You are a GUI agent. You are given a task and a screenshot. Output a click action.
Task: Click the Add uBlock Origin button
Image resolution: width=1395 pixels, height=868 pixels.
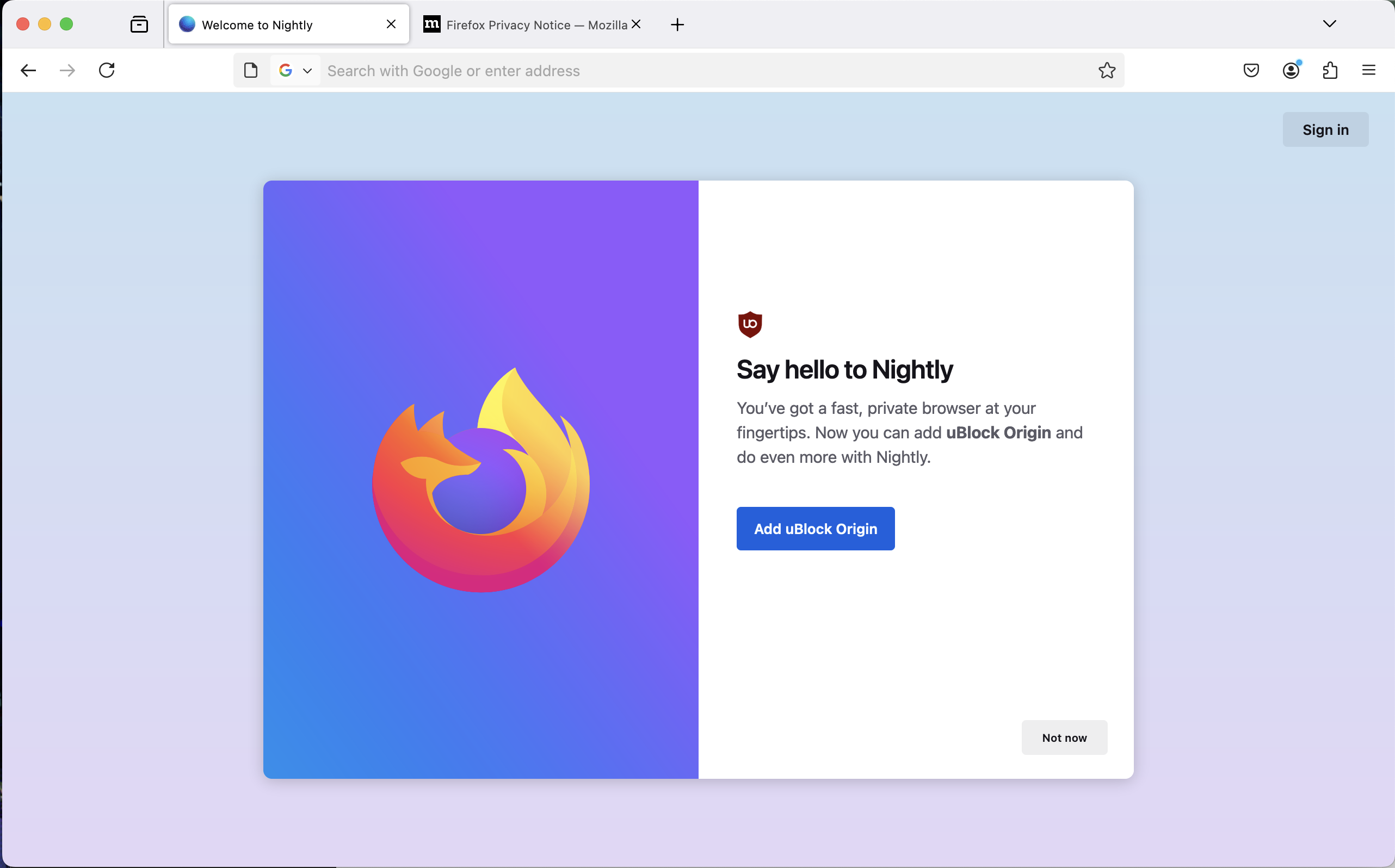(x=815, y=528)
